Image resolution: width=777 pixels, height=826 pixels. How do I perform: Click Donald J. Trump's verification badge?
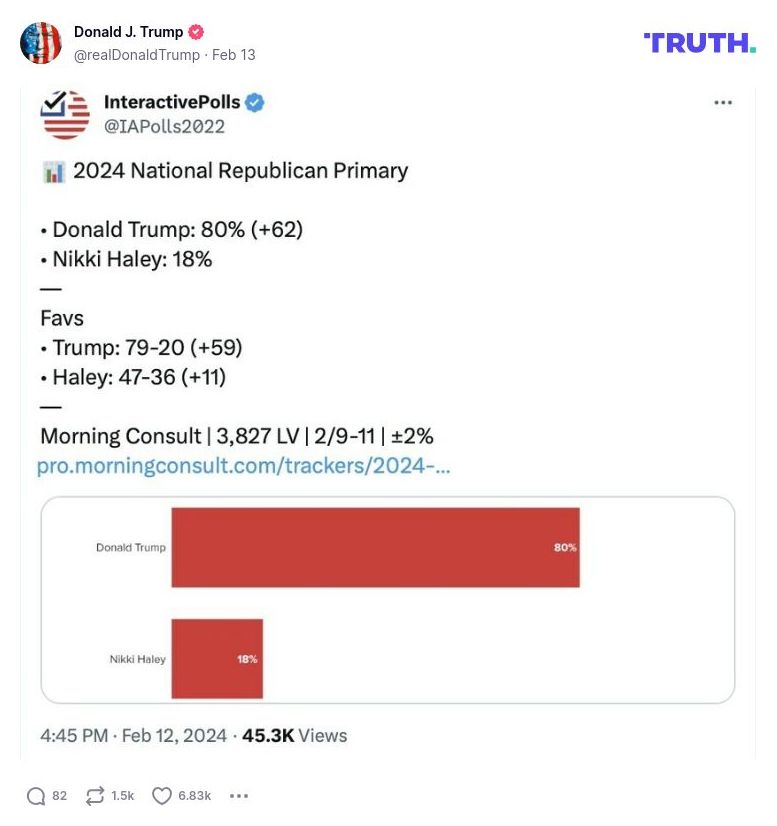196,31
